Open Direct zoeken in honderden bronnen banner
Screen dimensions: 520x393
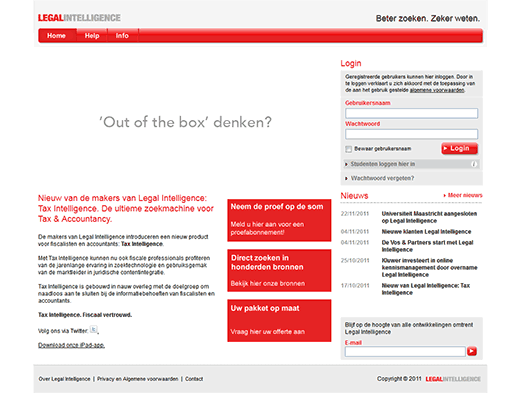[279, 270]
